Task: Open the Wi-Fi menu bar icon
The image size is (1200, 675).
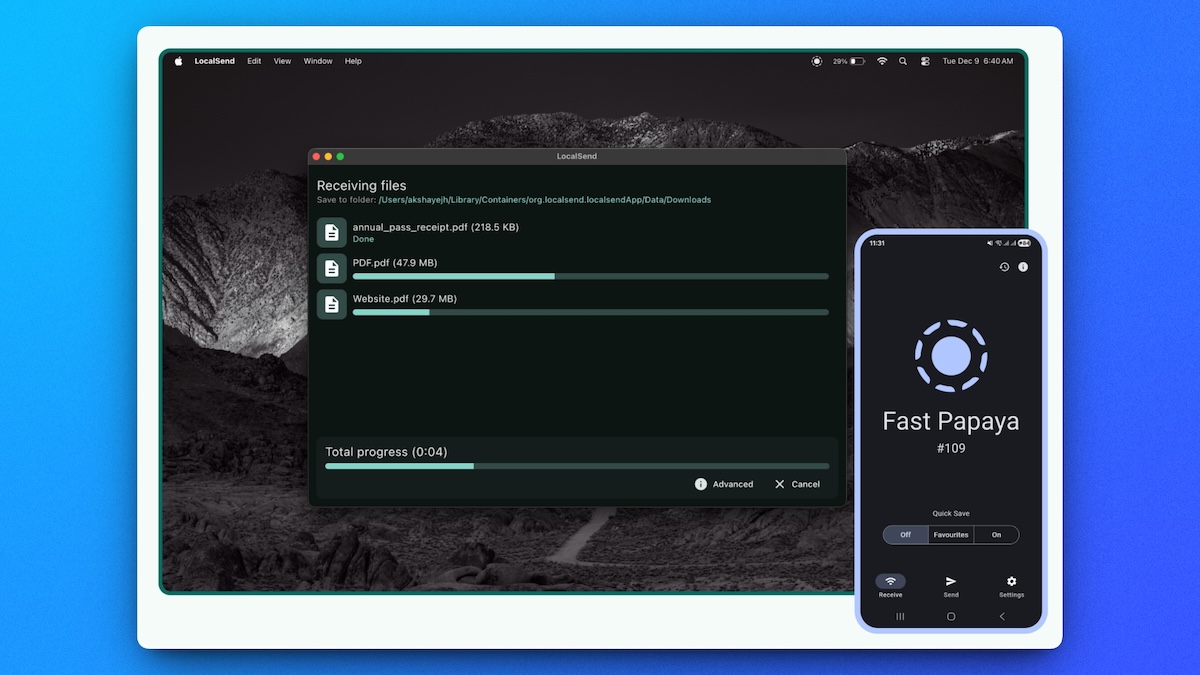Action: pyautogui.click(x=882, y=61)
